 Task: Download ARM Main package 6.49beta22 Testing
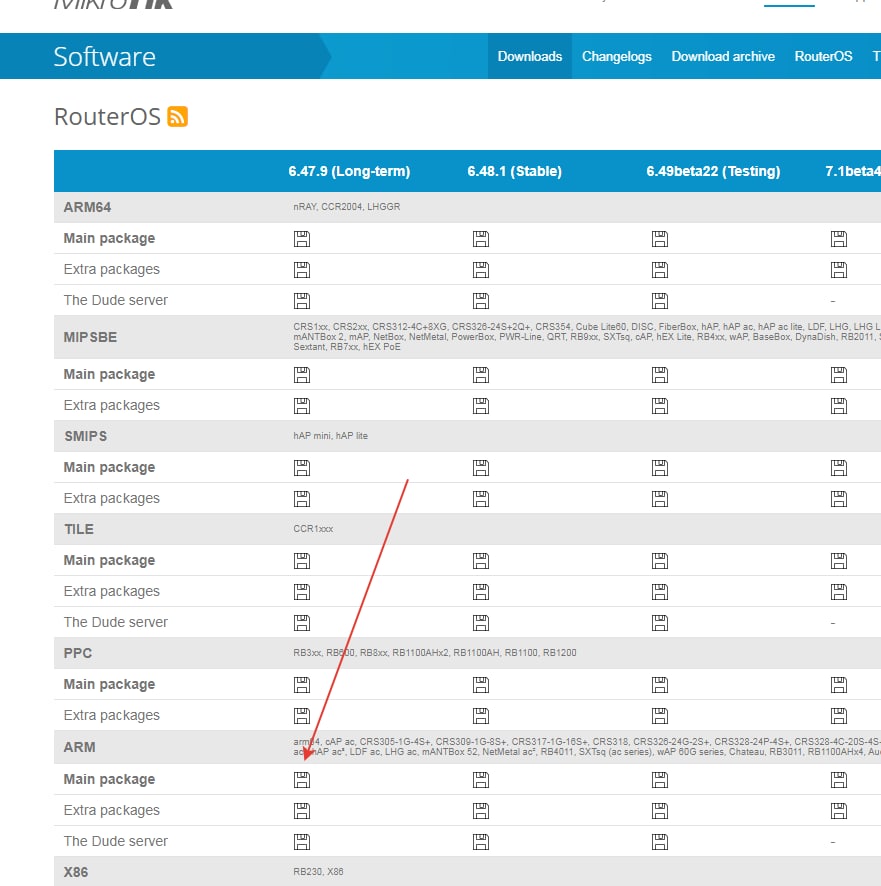coord(659,780)
